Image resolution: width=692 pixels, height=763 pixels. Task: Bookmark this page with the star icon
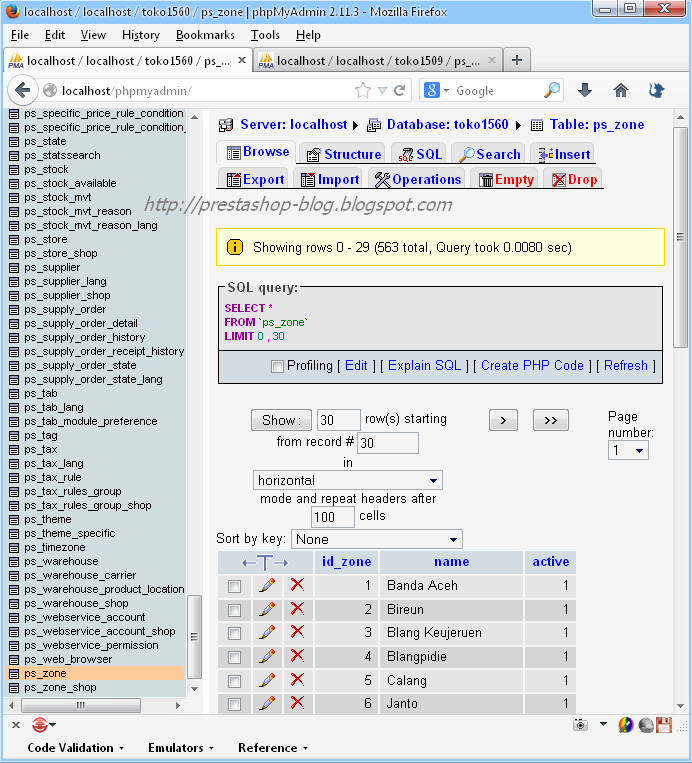click(x=363, y=90)
